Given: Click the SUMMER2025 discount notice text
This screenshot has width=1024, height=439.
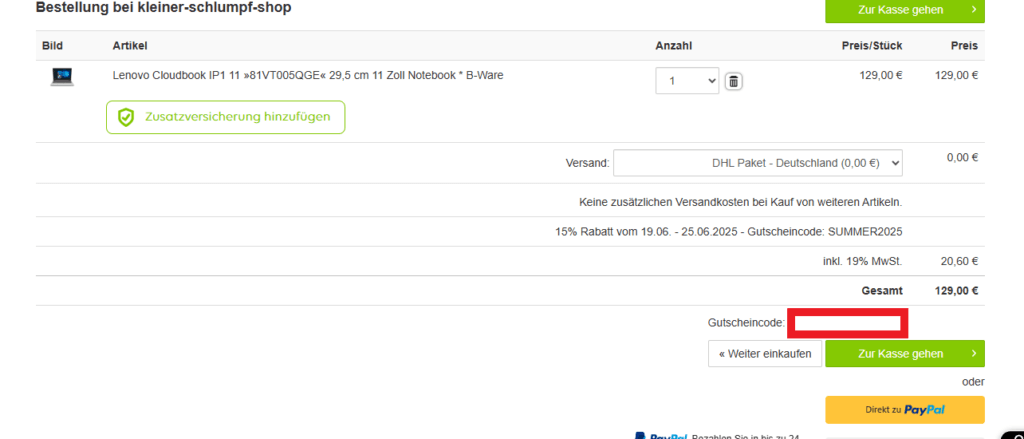Looking at the screenshot, I should click(x=729, y=232).
